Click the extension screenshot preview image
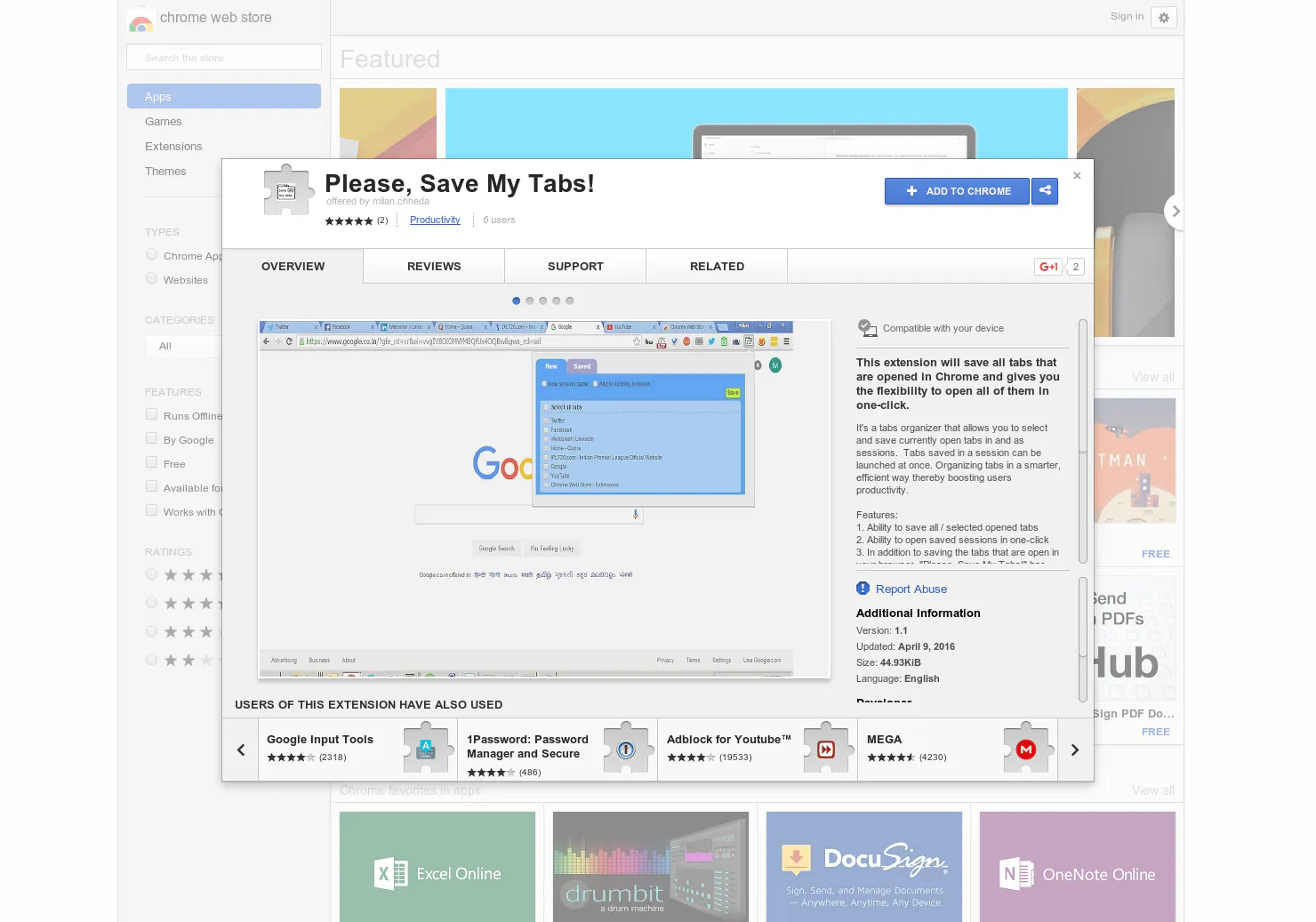Screen dimensions: 1316x922 pos(544,499)
